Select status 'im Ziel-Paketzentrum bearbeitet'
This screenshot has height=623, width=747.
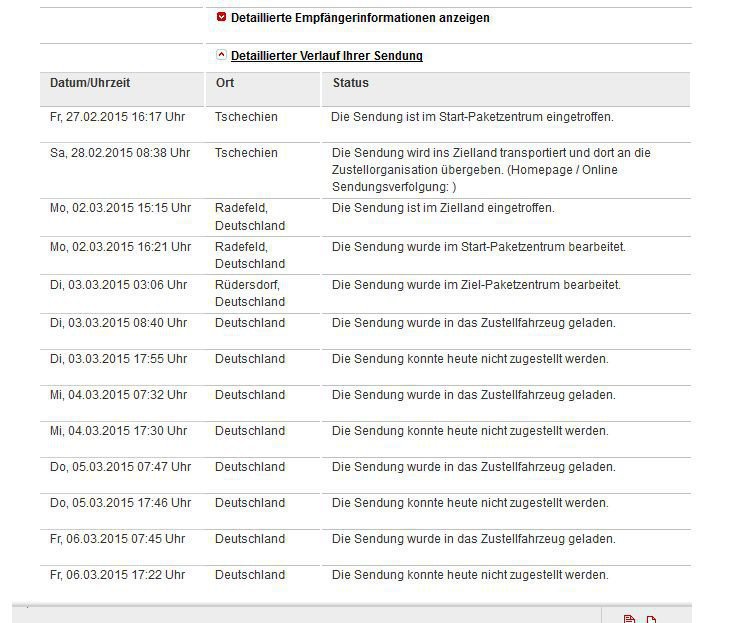[476, 285]
